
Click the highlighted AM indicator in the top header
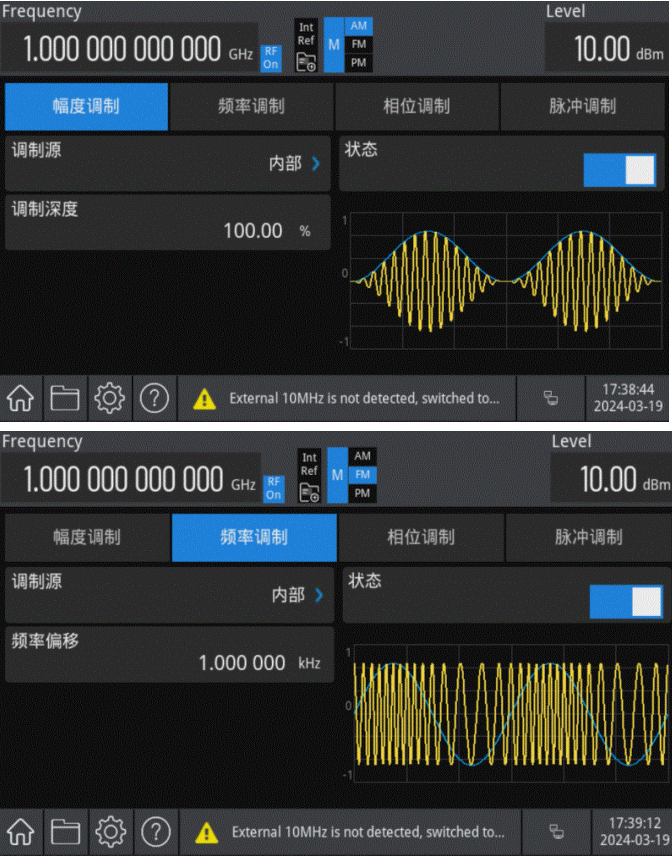(359, 25)
